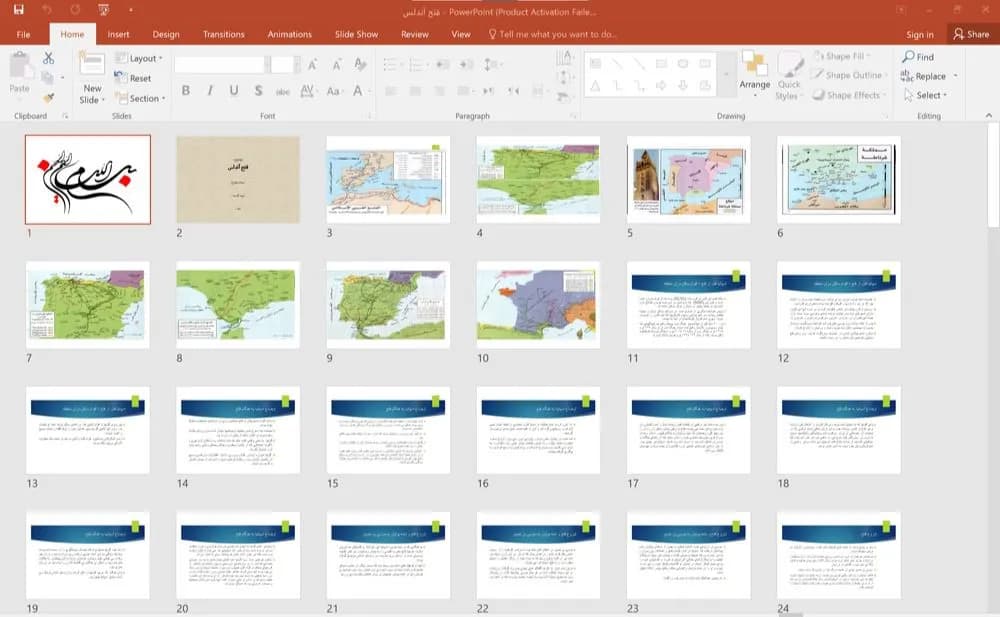
Task: Open the Transitions tab
Action: 223,34
